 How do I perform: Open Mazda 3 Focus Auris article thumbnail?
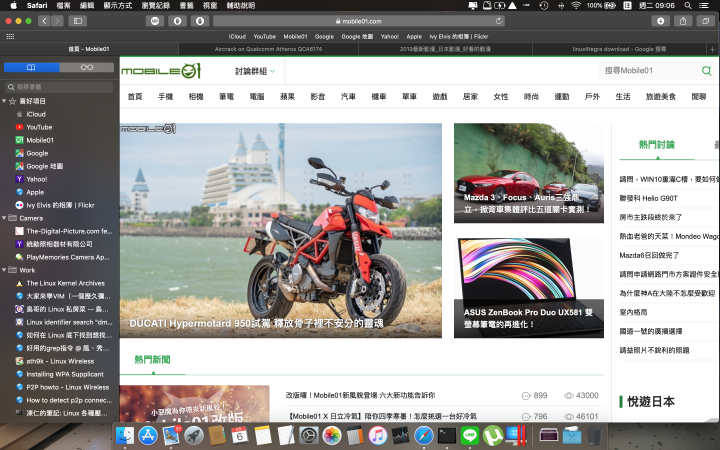[x=529, y=173]
